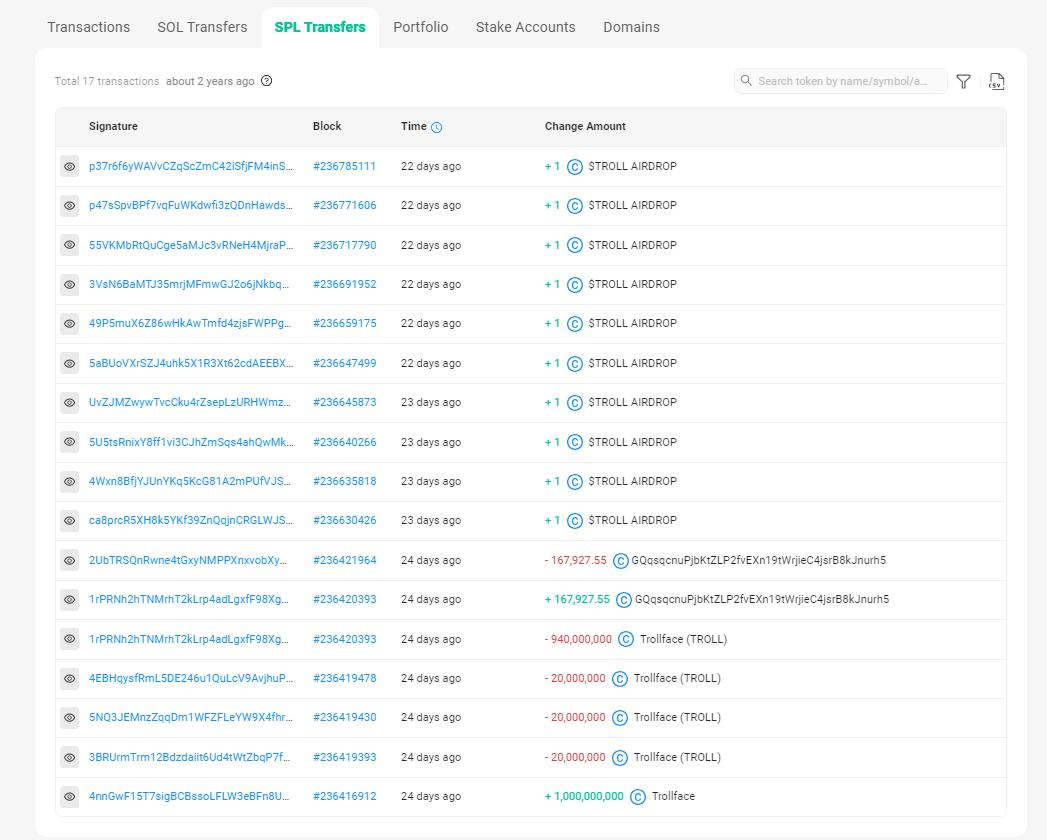Image resolution: width=1047 pixels, height=840 pixels.
Task: Preview transaction p37r6f6y with eye icon
Action: (x=69, y=166)
